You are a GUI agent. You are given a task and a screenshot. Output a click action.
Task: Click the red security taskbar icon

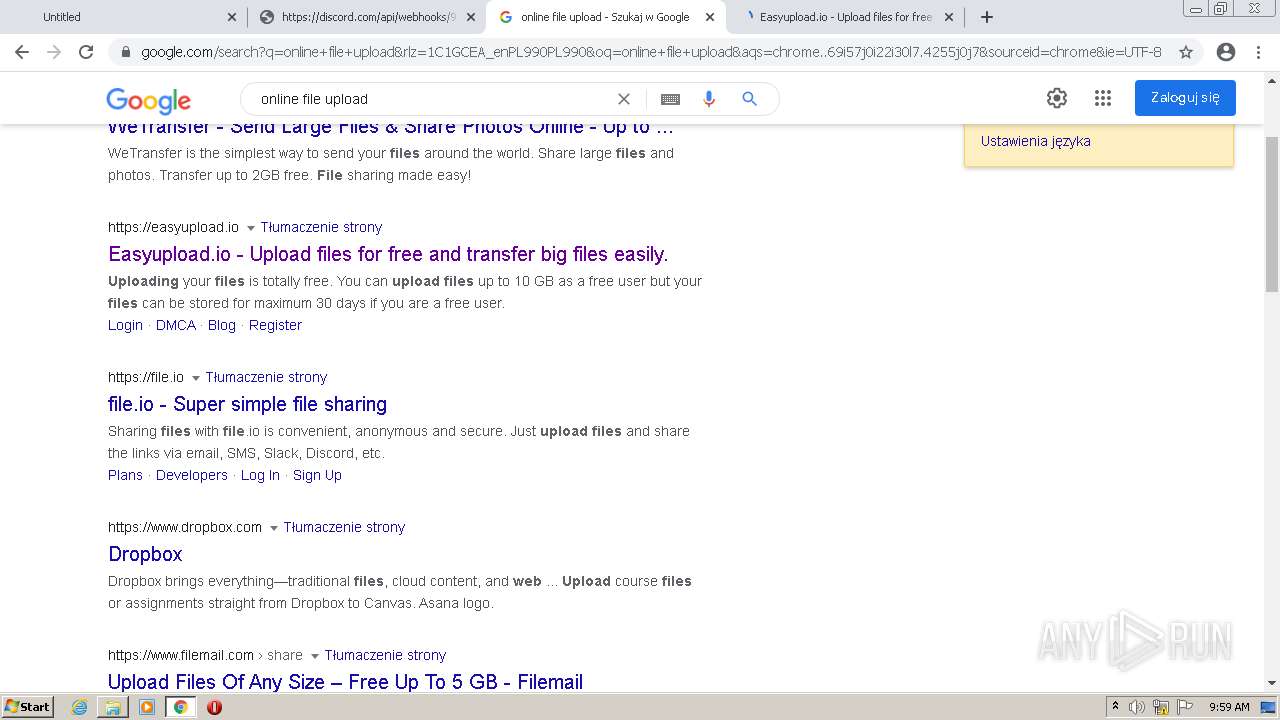point(214,707)
